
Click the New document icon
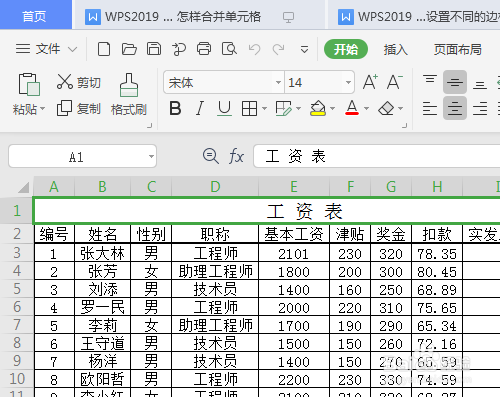tap(104, 49)
